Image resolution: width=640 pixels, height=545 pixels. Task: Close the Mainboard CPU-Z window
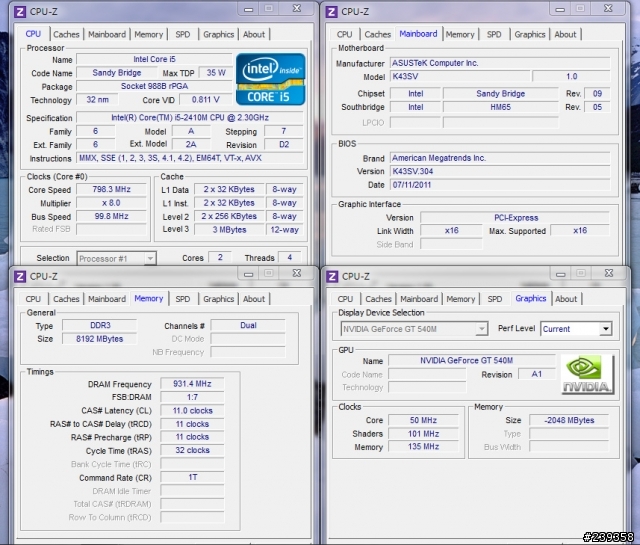[x=608, y=9]
